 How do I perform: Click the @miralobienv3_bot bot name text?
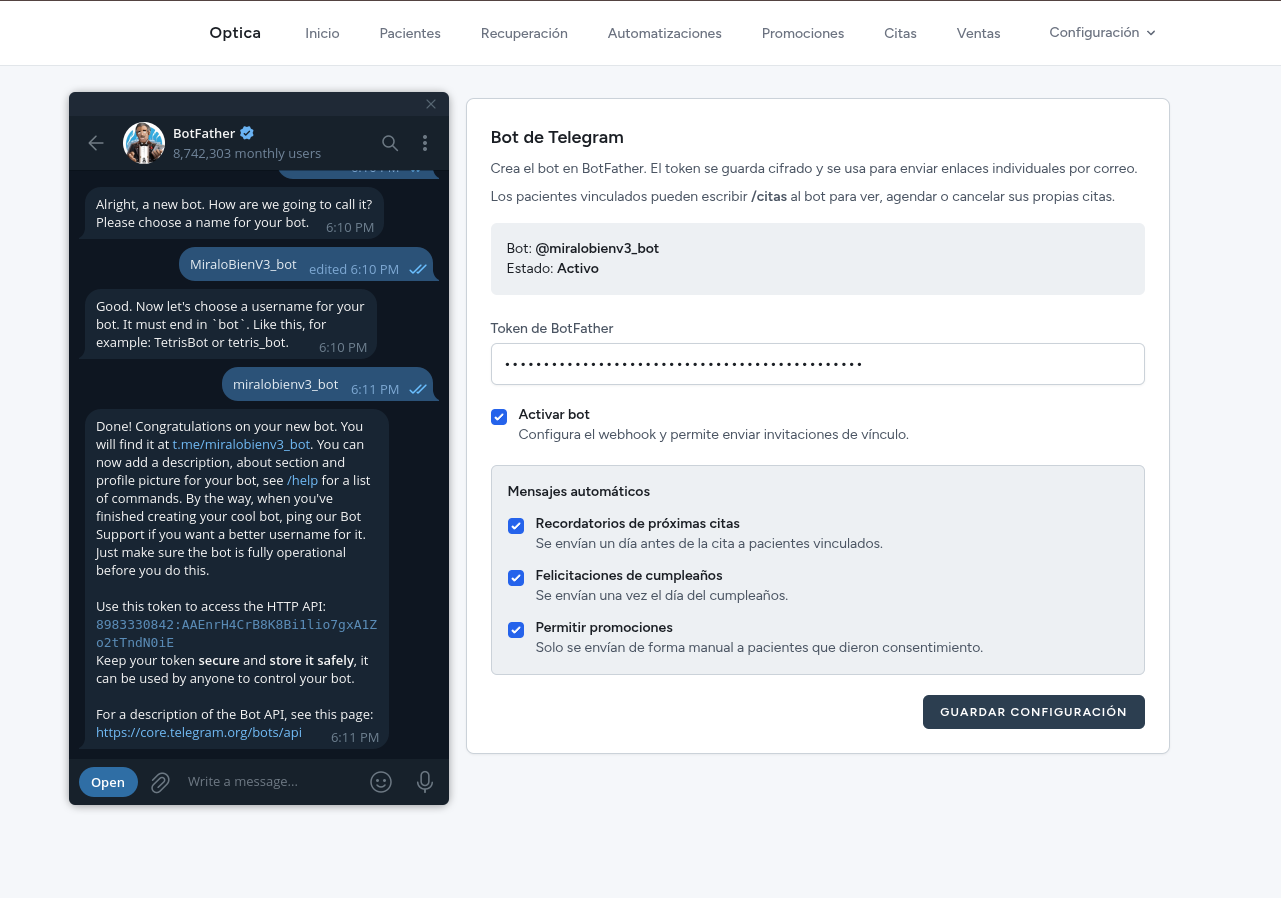pyautogui.click(x=597, y=248)
